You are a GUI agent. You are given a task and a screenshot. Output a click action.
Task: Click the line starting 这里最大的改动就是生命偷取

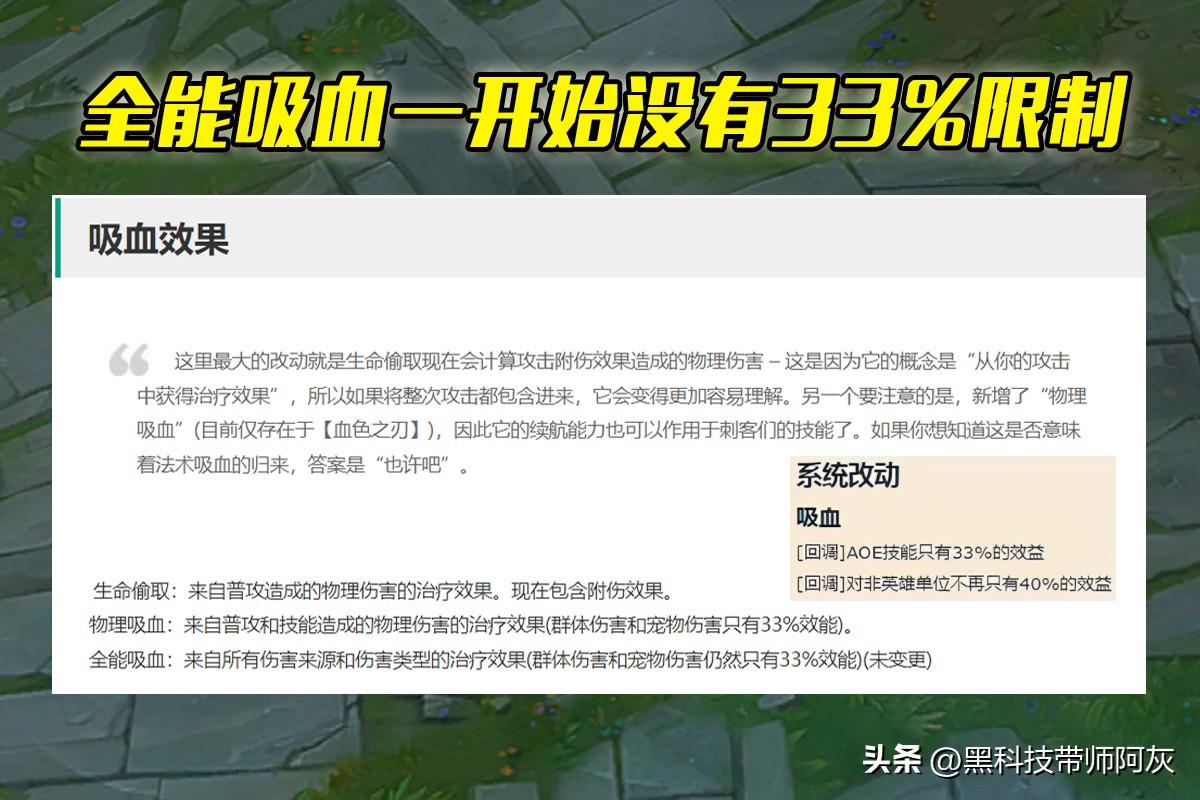click(x=622, y=361)
